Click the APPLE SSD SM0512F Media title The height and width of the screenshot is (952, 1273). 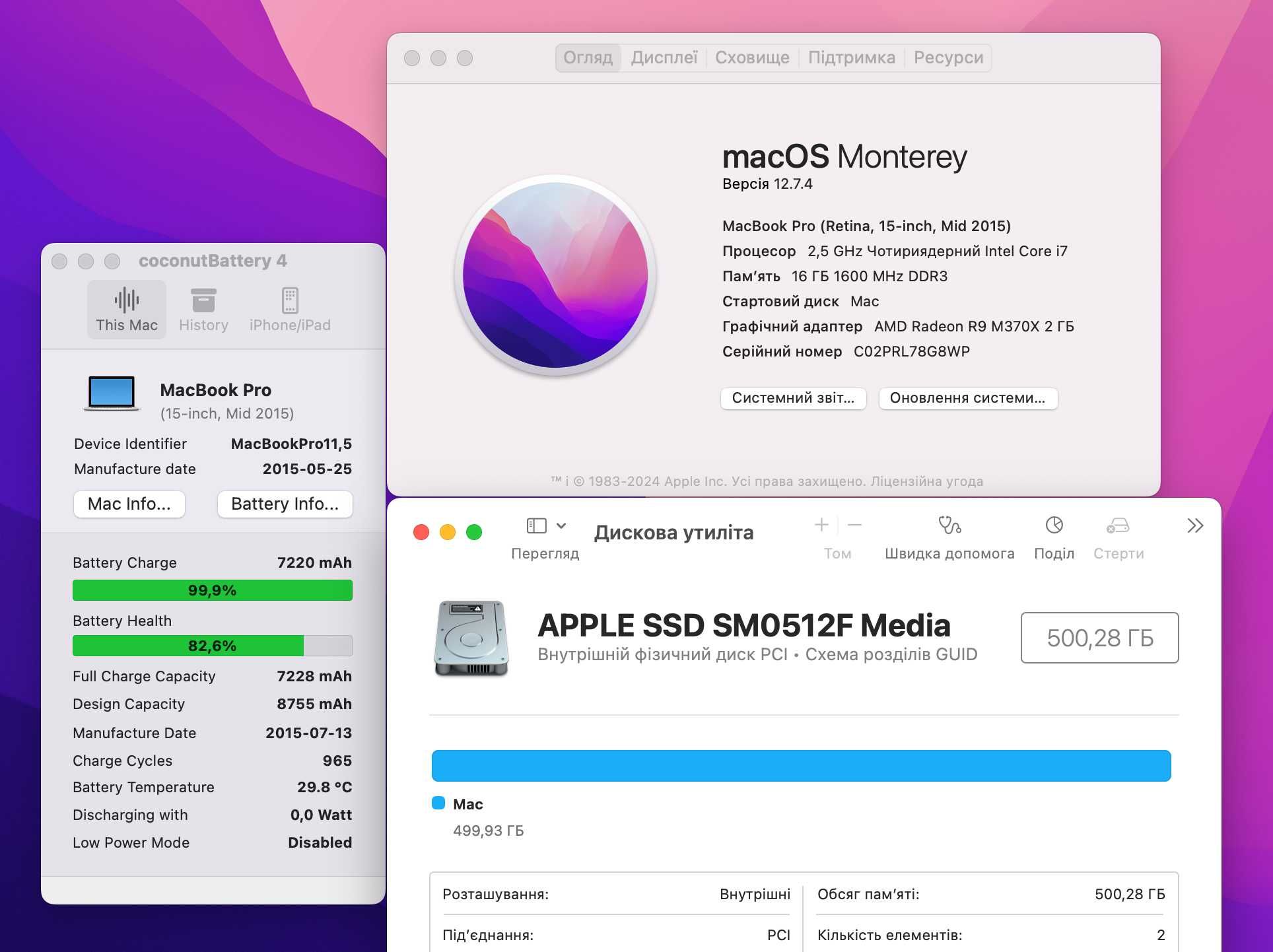pyautogui.click(x=744, y=625)
